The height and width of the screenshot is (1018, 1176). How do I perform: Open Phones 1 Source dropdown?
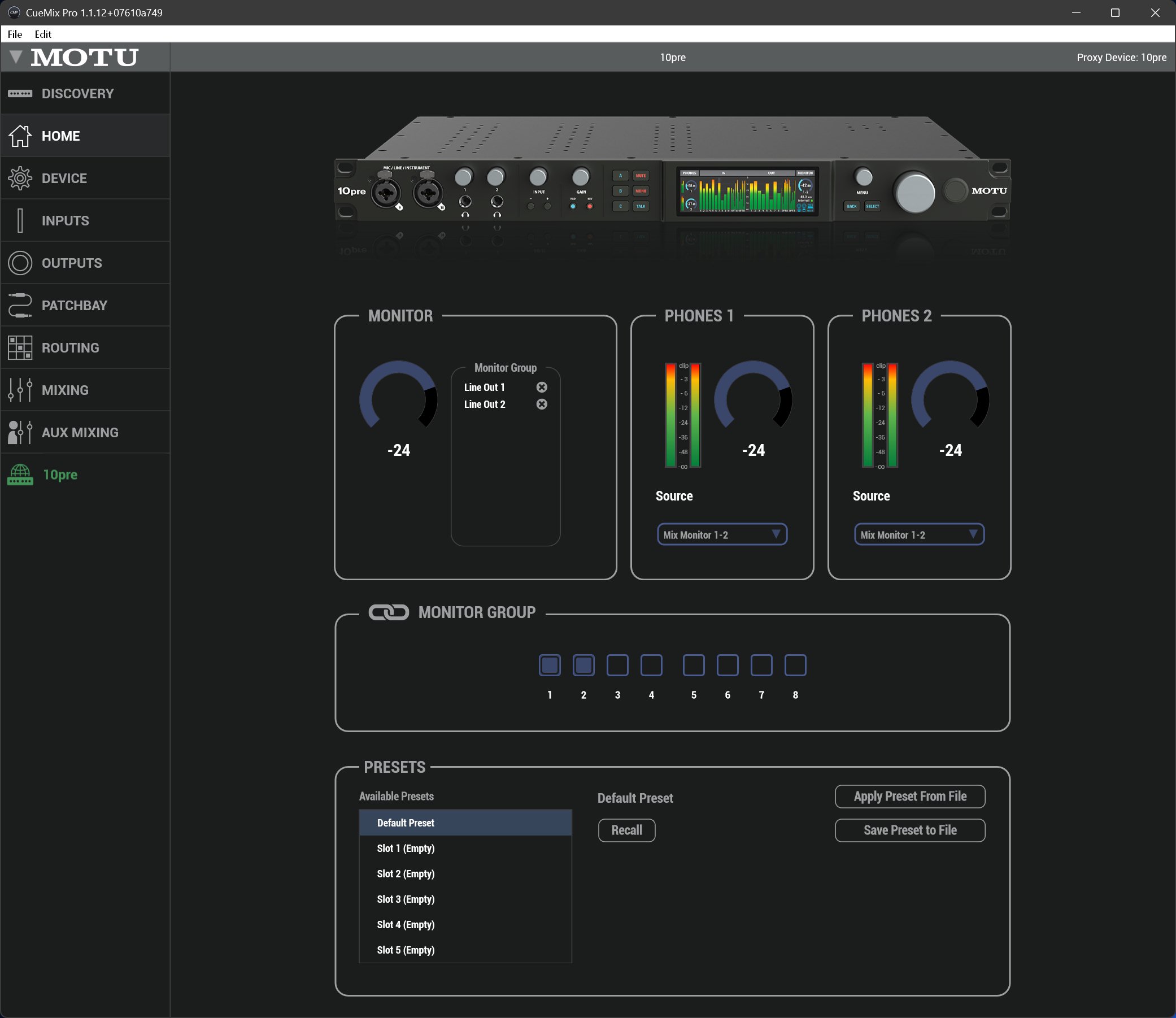point(722,534)
